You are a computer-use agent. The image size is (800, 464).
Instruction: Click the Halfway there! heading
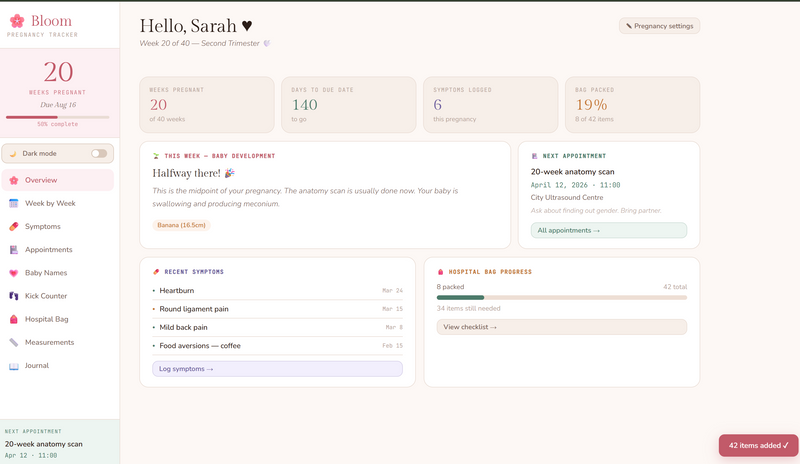point(186,173)
